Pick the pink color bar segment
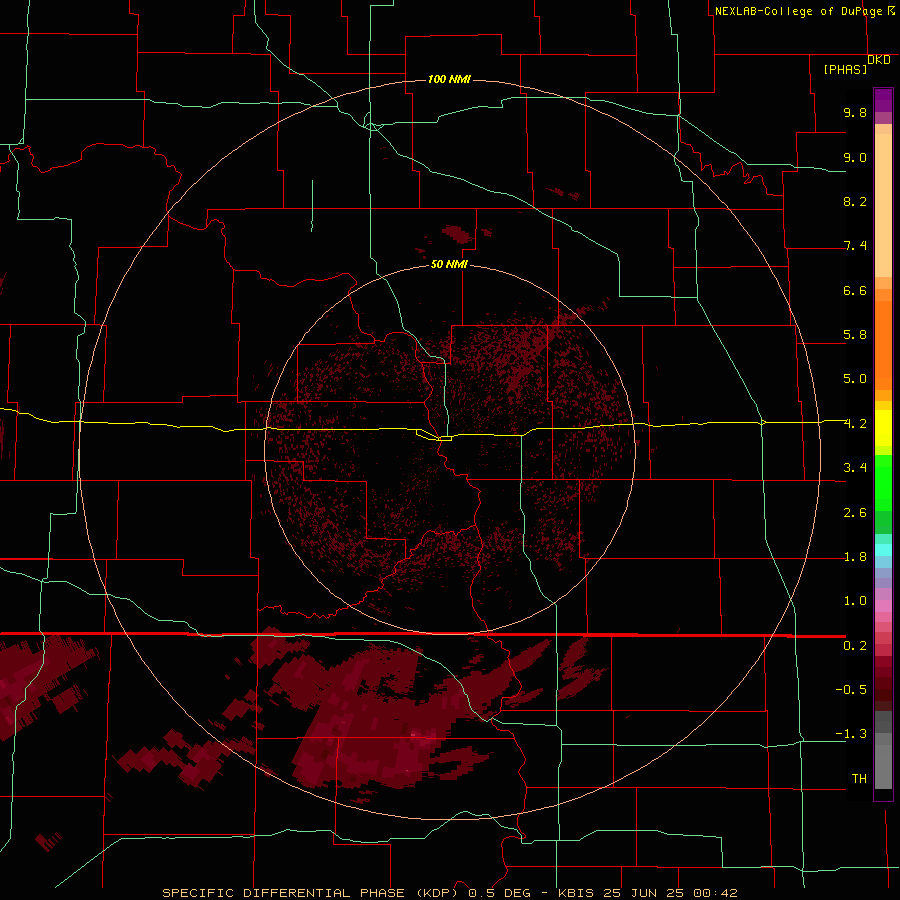 tap(883, 606)
